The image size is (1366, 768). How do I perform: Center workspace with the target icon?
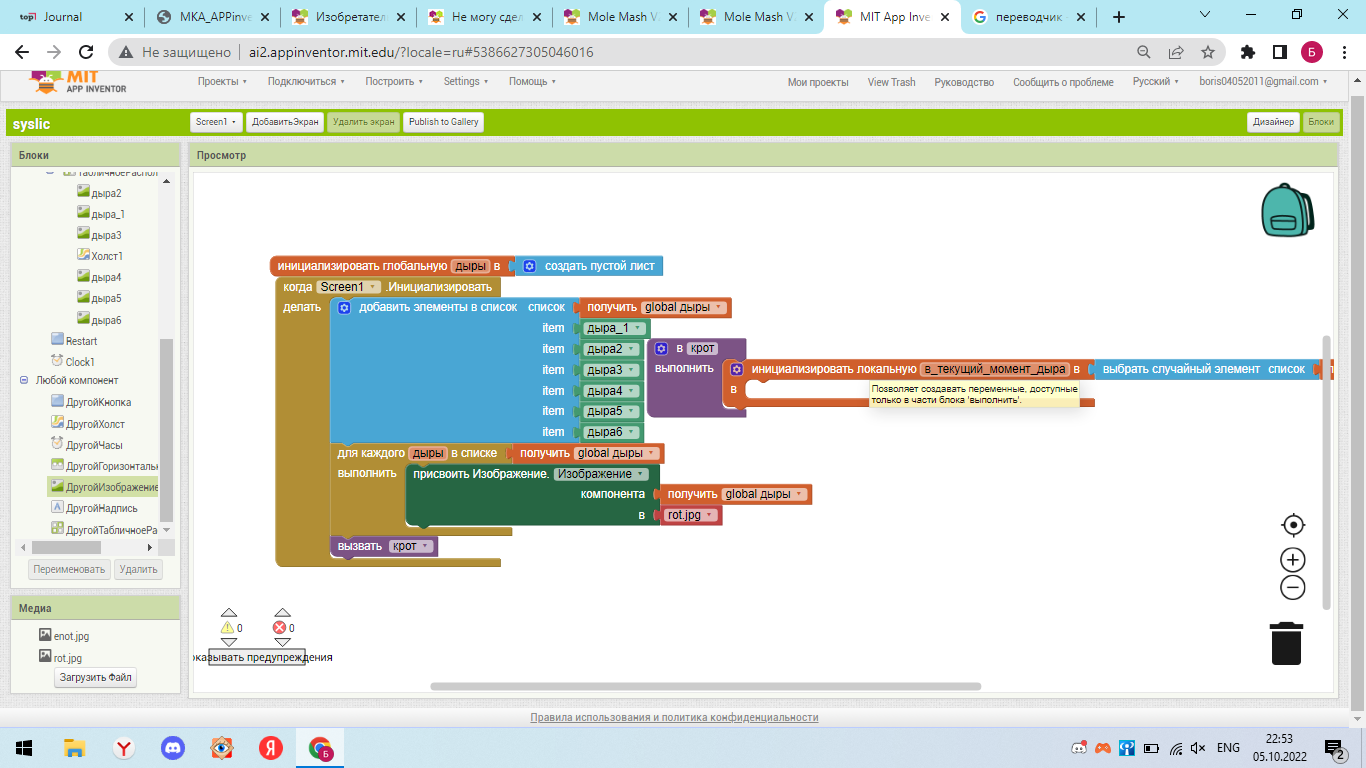click(1293, 525)
